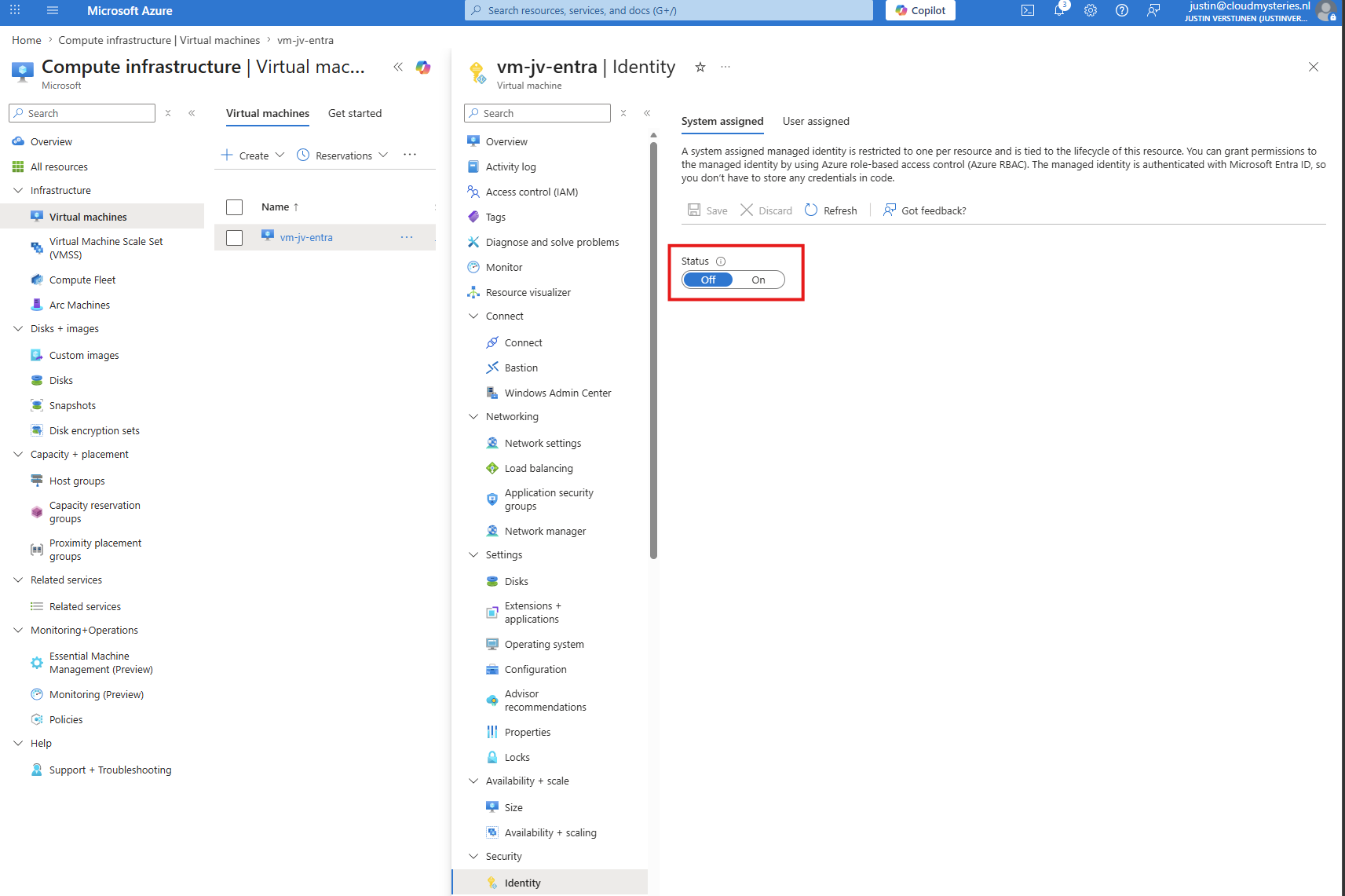Switch the Status toggle to On
Viewport: 1345px width, 896px height.
pyautogui.click(x=758, y=280)
